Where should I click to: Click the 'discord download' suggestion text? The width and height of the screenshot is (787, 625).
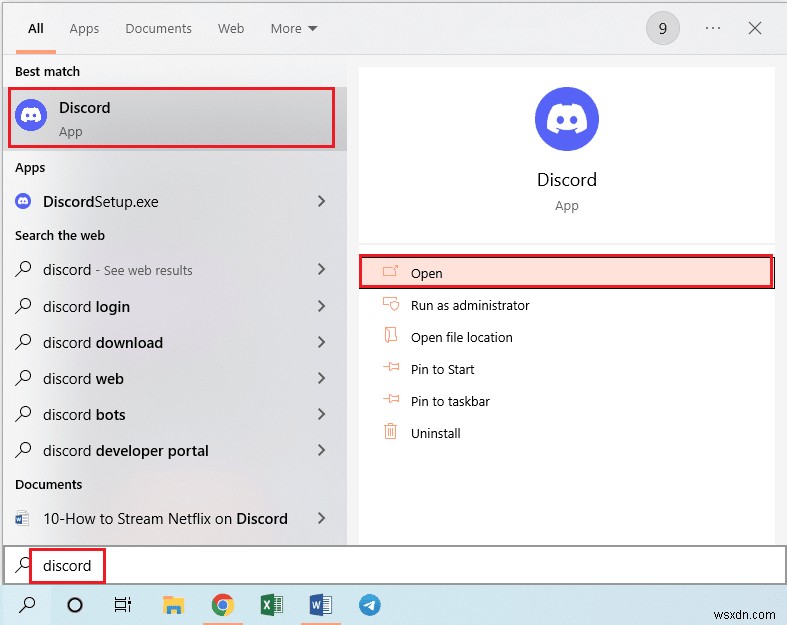103,342
